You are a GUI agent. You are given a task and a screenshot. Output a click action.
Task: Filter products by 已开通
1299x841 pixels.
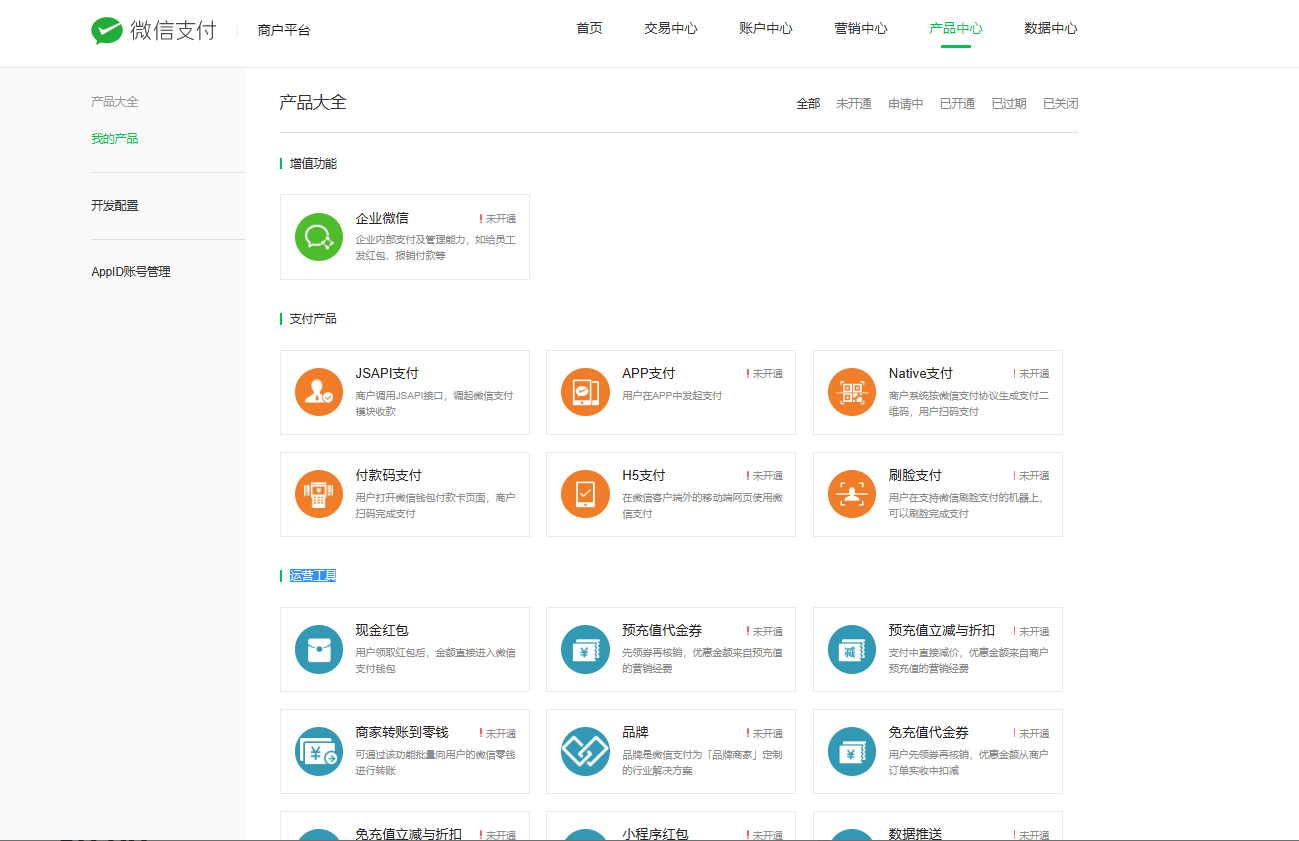pos(957,103)
